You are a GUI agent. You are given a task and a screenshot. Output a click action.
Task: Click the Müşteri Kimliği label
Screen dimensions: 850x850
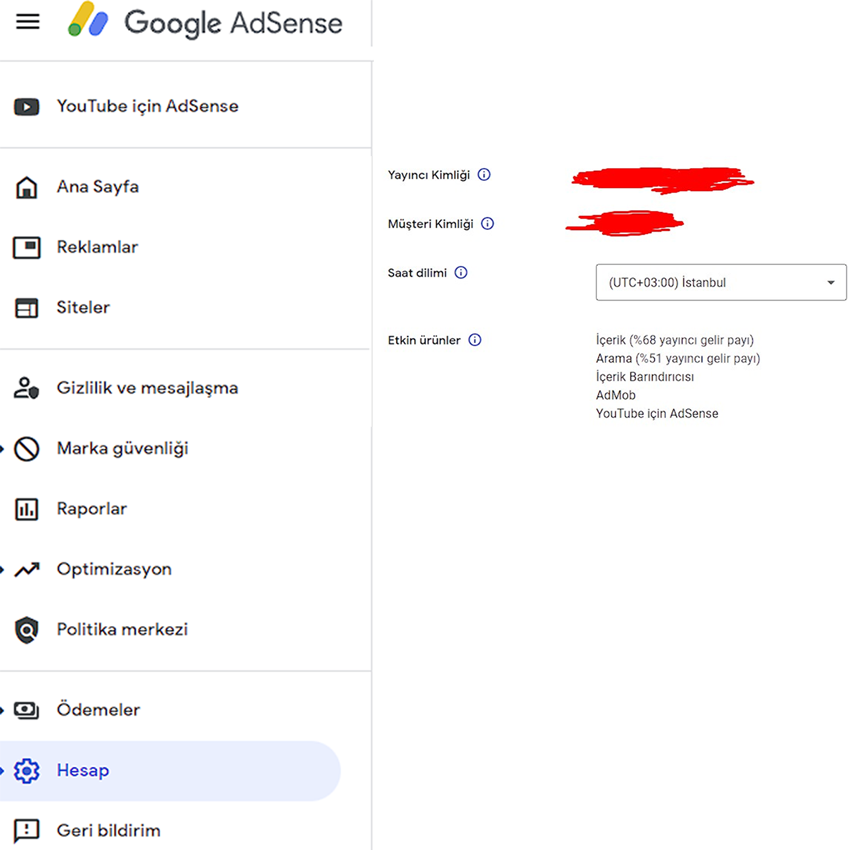click(430, 224)
